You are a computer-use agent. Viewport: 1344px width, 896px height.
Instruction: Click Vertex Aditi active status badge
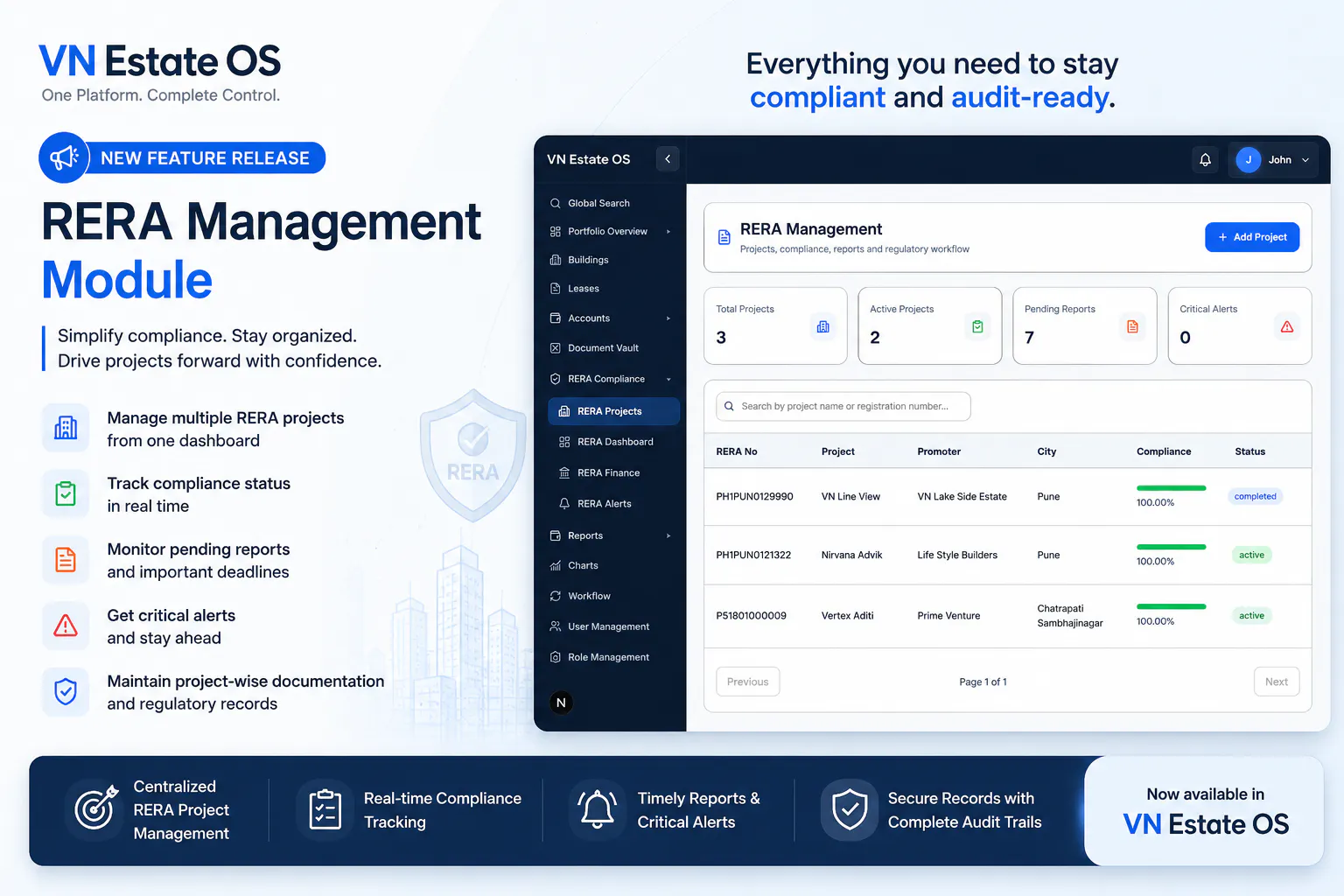pyautogui.click(x=1251, y=616)
